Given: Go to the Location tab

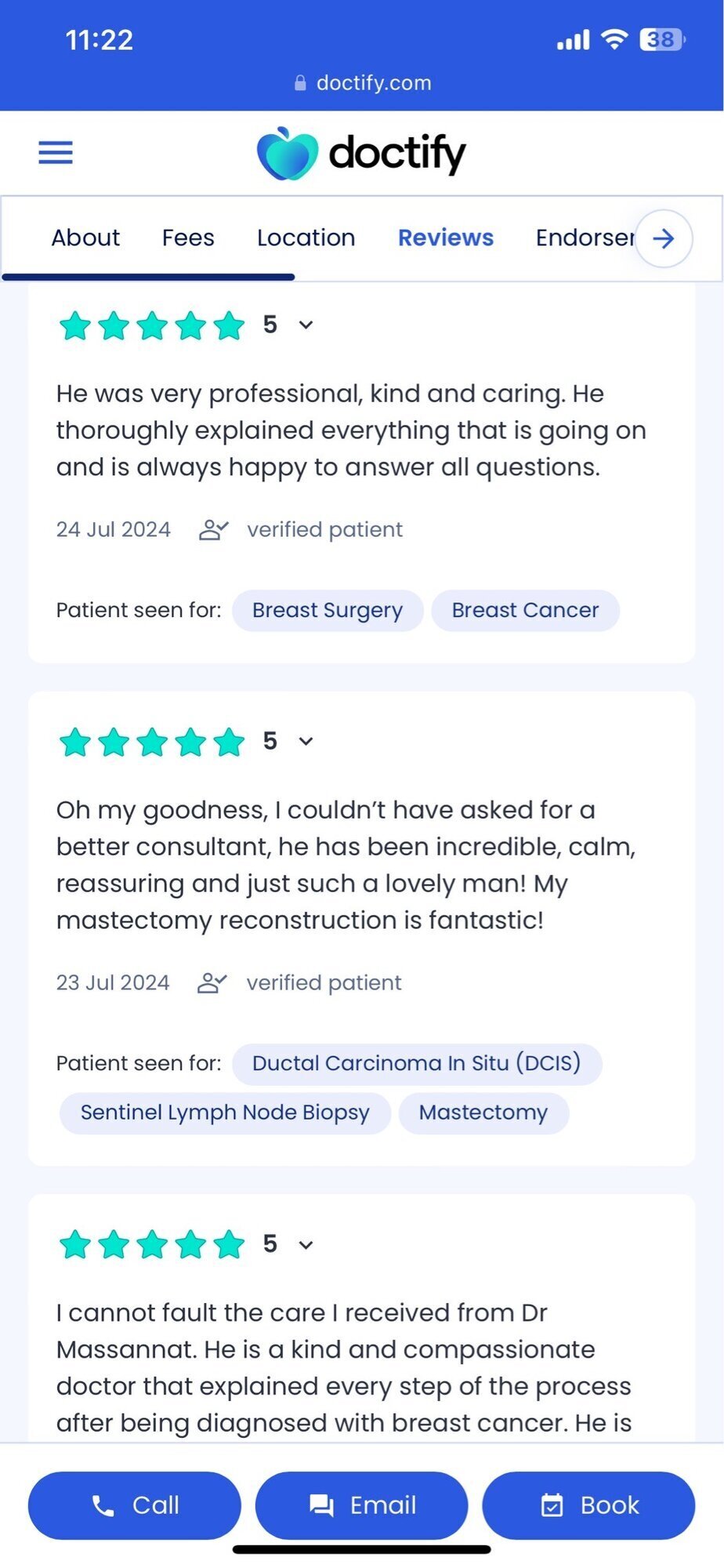Looking at the screenshot, I should point(306,238).
